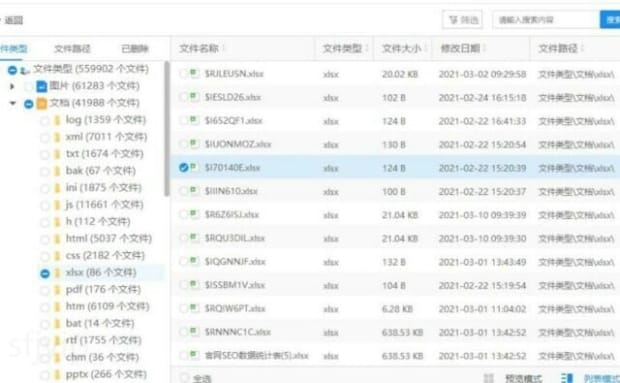Click the 6.28 KB file size cell
Screen dimensions: 620x383
[x=397, y=309]
